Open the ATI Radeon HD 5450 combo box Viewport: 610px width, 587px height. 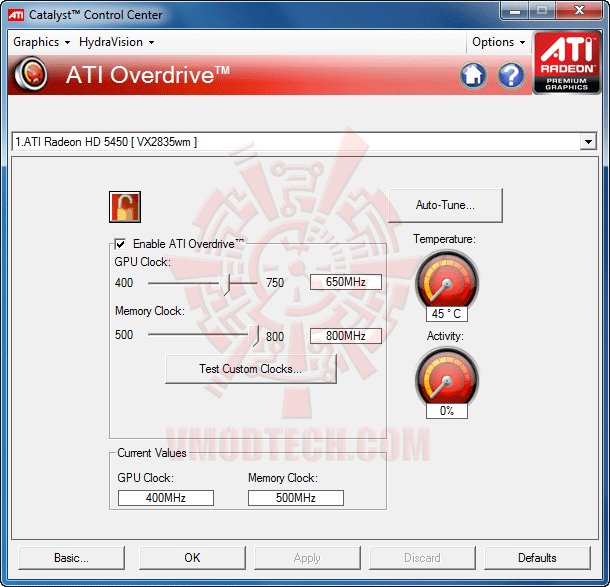(304, 142)
